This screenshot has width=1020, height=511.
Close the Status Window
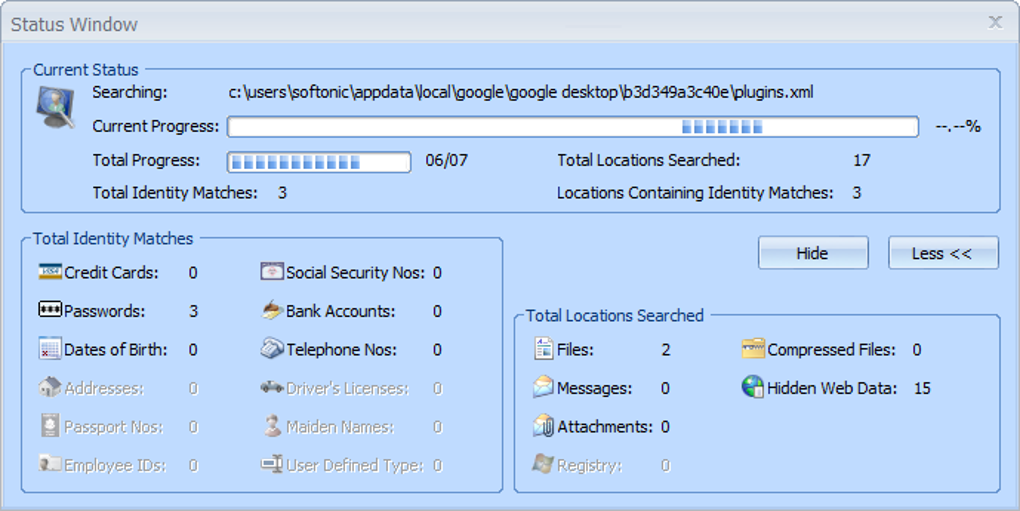coord(995,22)
